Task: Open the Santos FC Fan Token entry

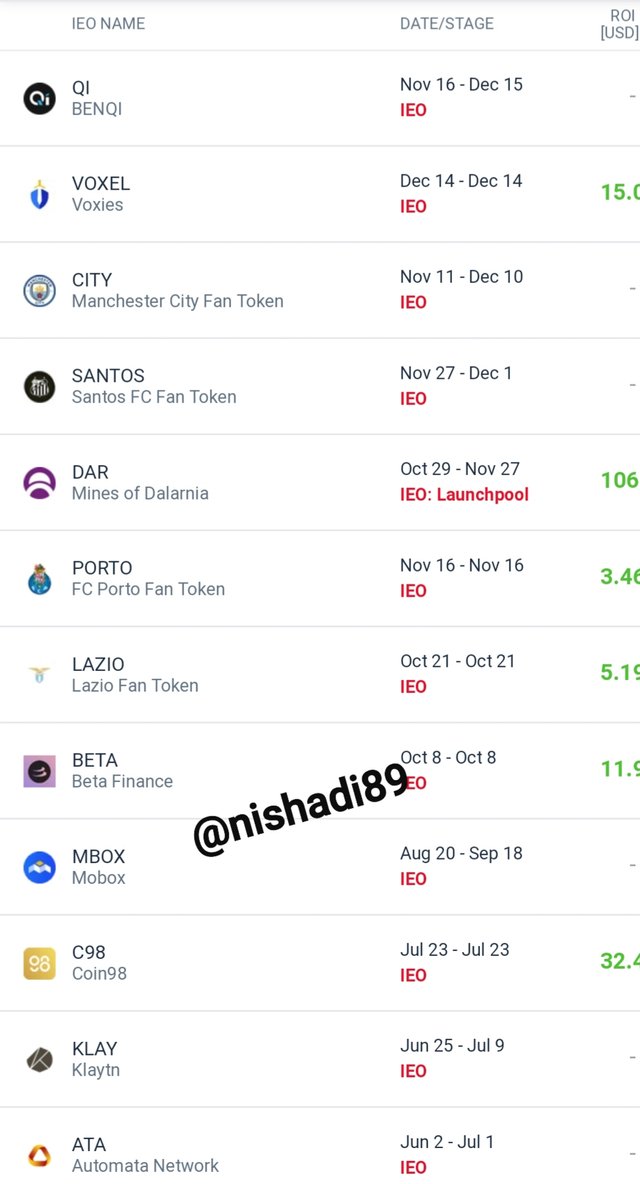Action: [154, 396]
